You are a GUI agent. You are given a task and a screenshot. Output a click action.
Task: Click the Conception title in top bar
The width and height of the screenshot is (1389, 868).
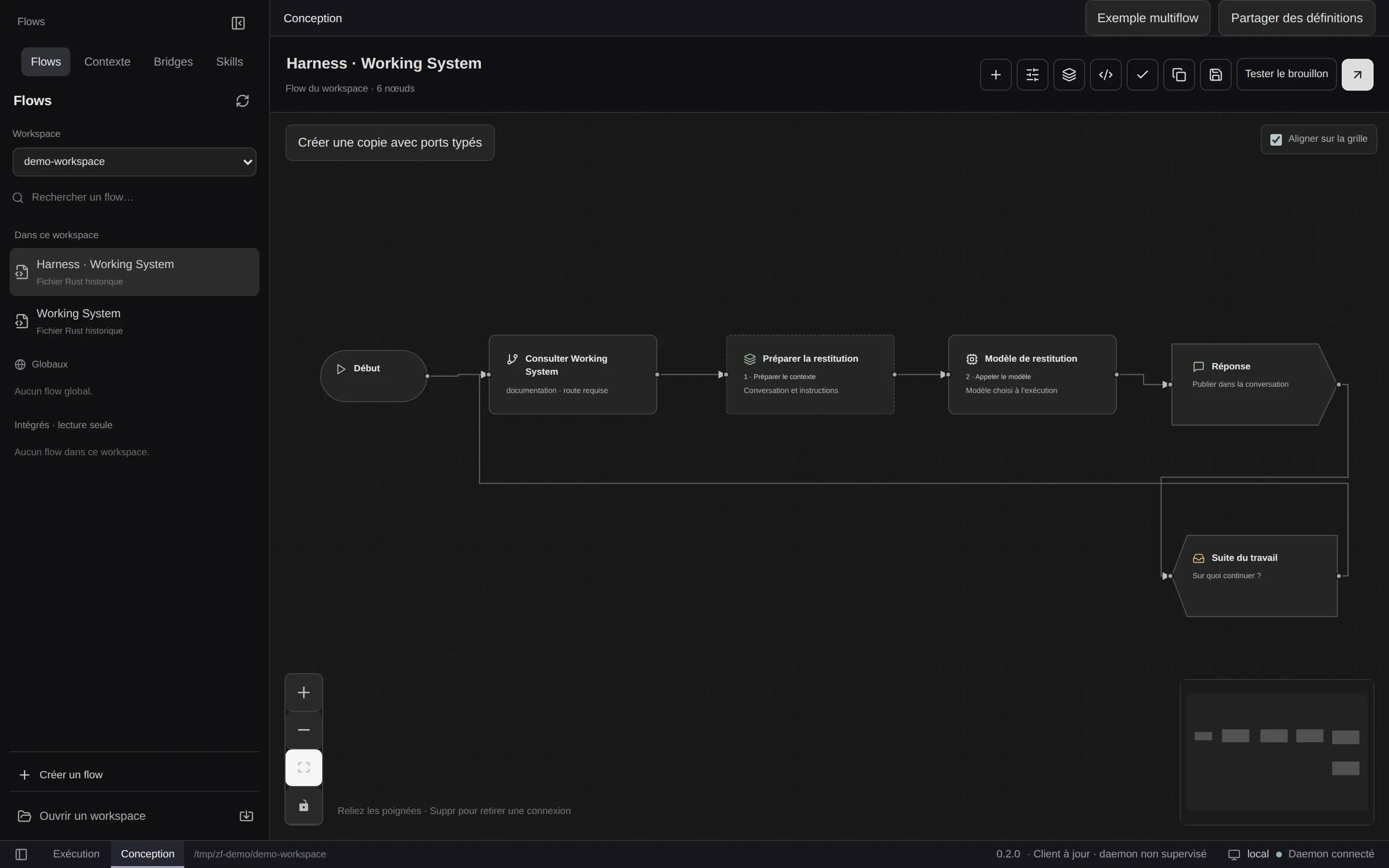pos(313,18)
